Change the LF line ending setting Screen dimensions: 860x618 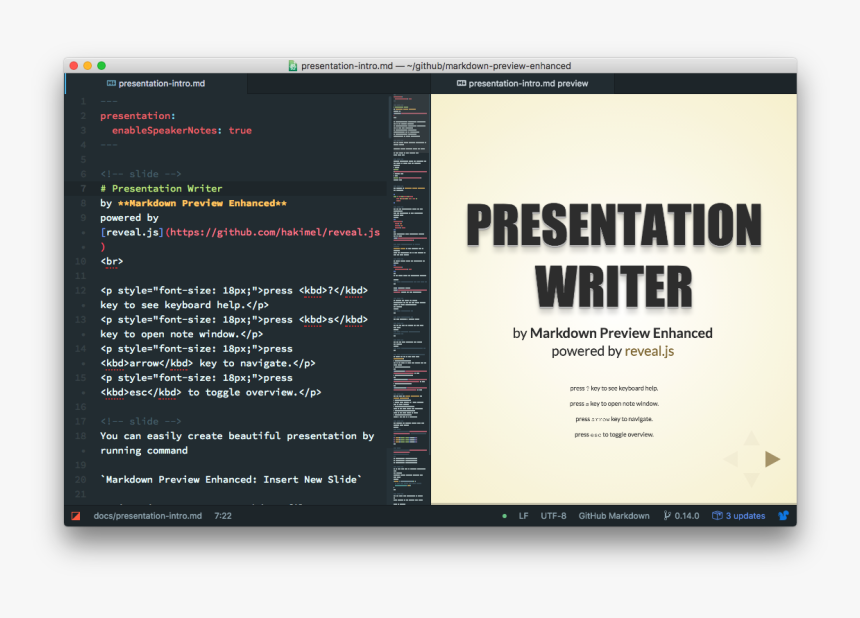pyautogui.click(x=523, y=516)
